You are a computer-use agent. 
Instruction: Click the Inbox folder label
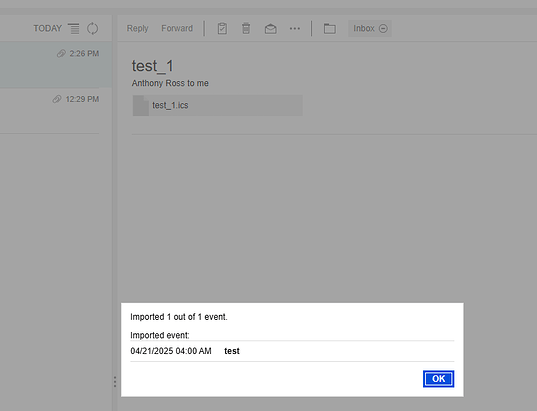tap(364, 28)
